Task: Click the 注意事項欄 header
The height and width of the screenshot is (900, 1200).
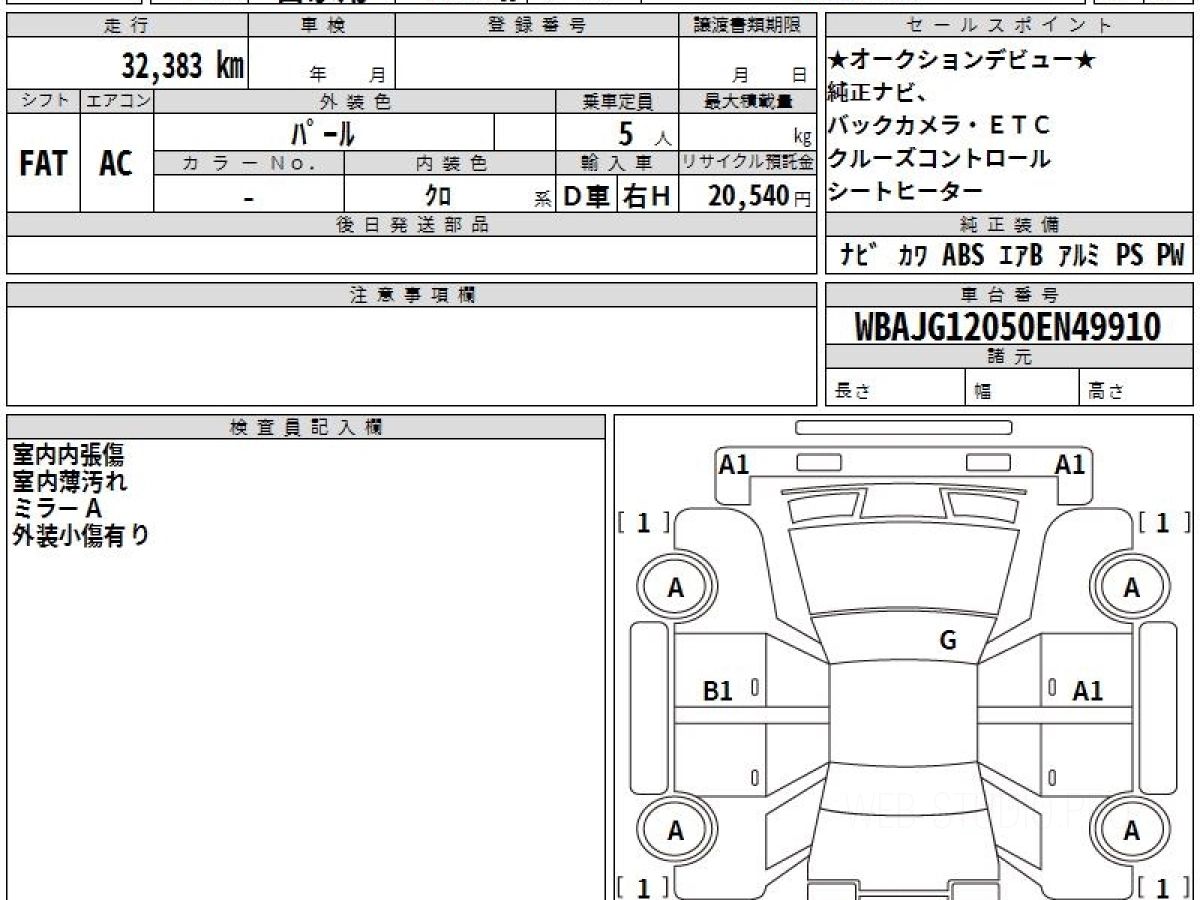Action: [411, 295]
